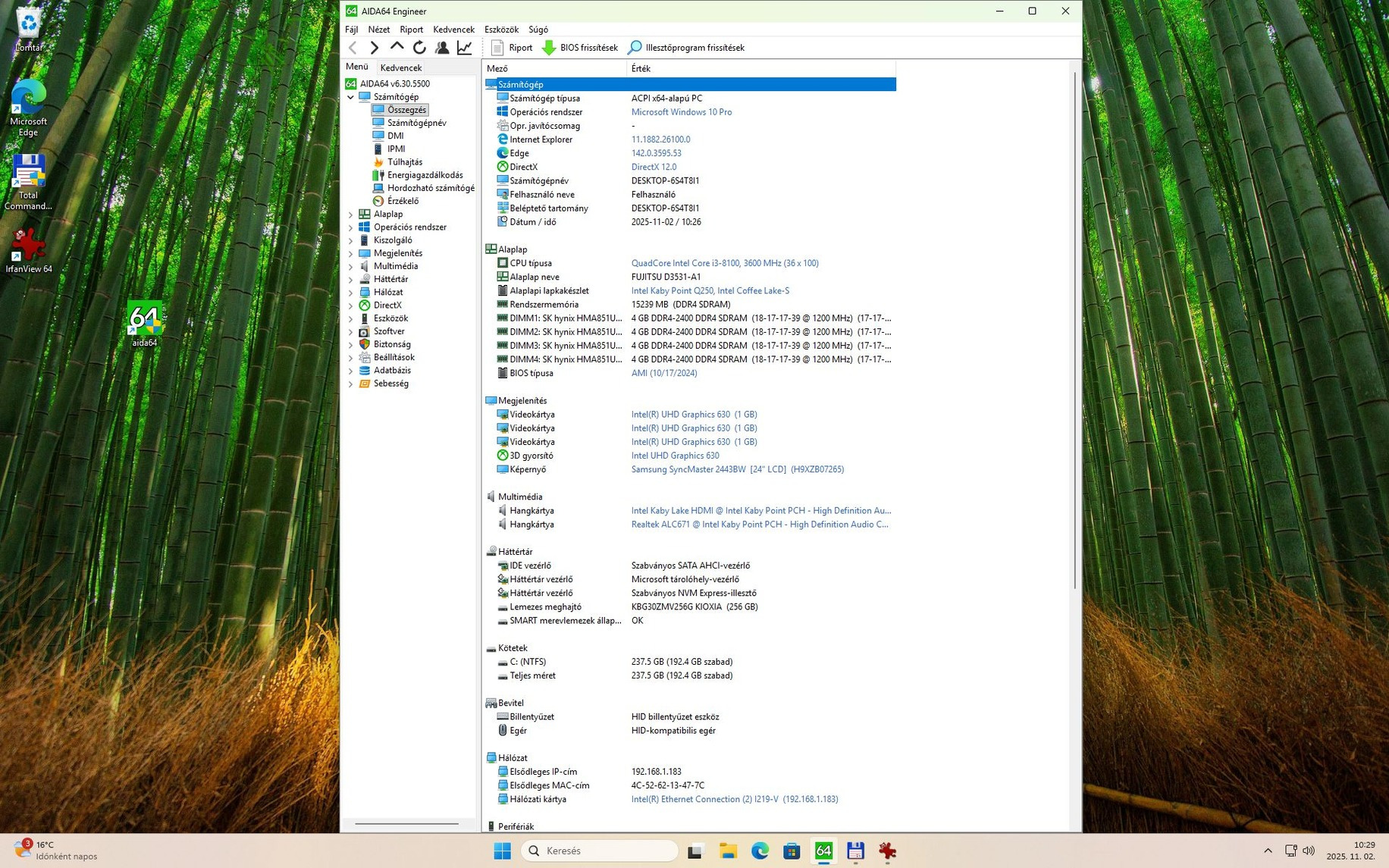Open the AMI (10/17/2024) BIOS link
The image size is (1389, 868).
[663, 373]
